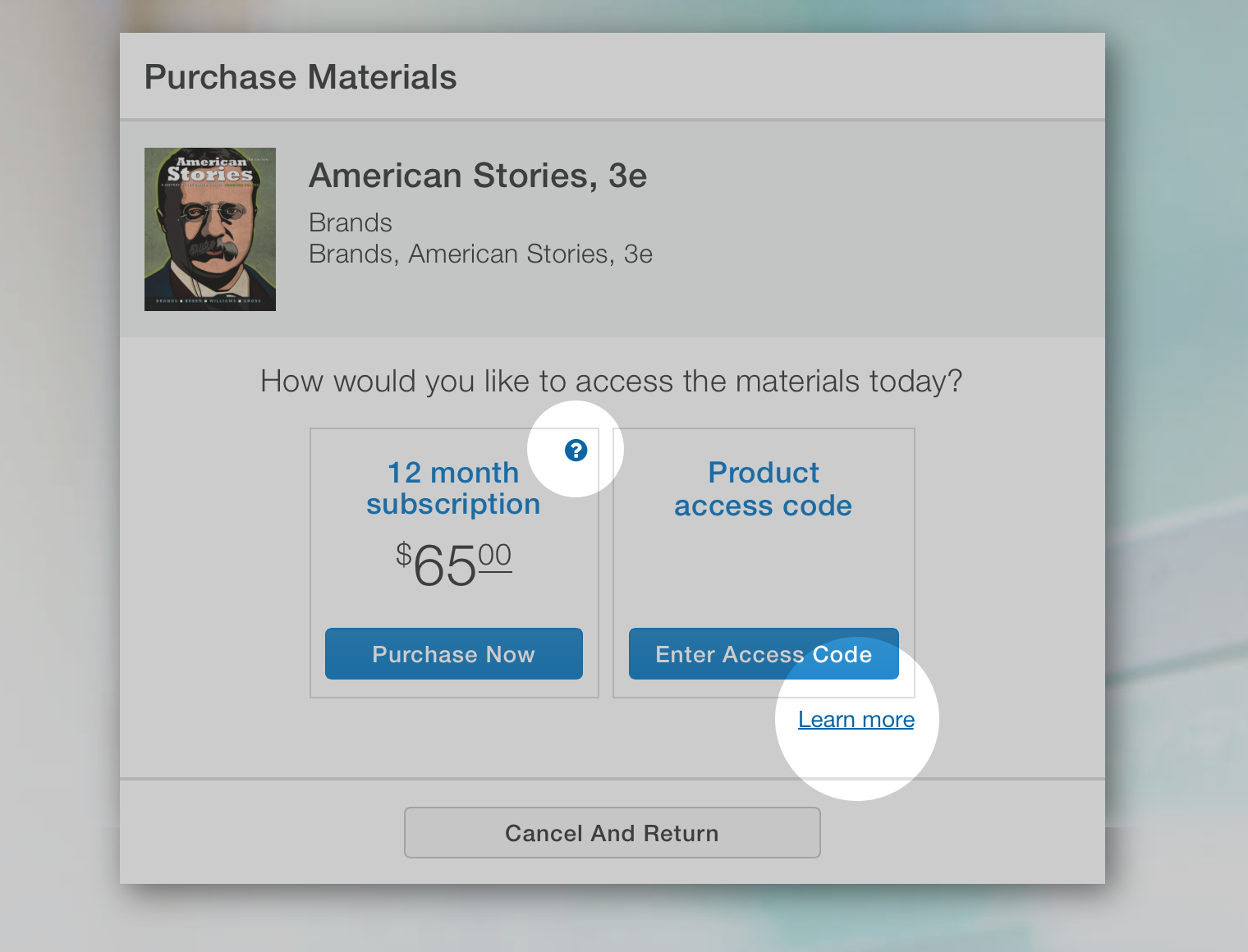Click the Stories title on the book cover
Viewport: 1248px width, 952px height.
point(210,174)
